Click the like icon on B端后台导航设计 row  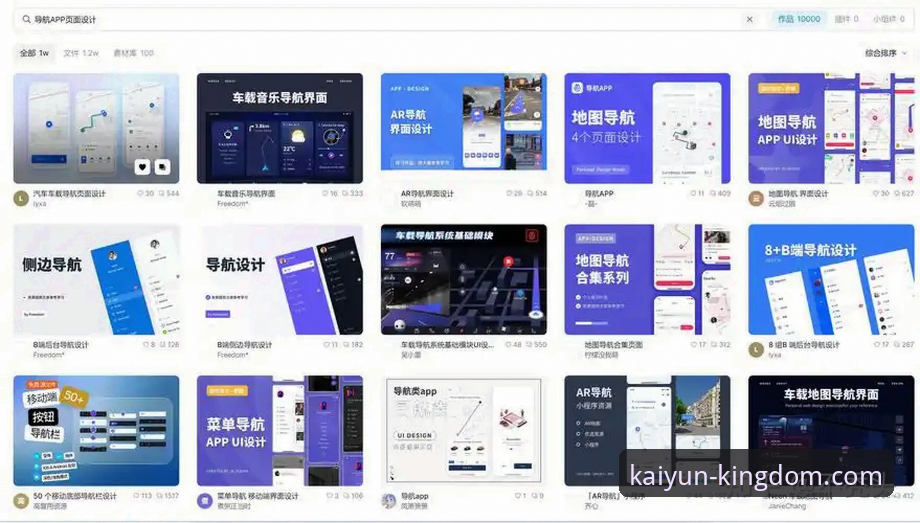click(146, 345)
